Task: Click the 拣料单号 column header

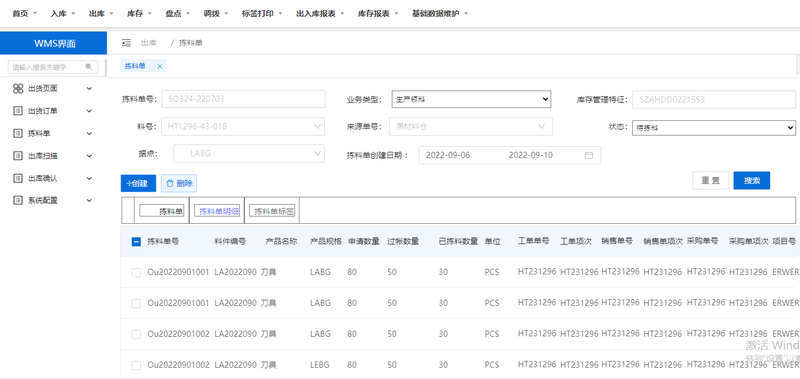Action: pyautogui.click(x=163, y=242)
